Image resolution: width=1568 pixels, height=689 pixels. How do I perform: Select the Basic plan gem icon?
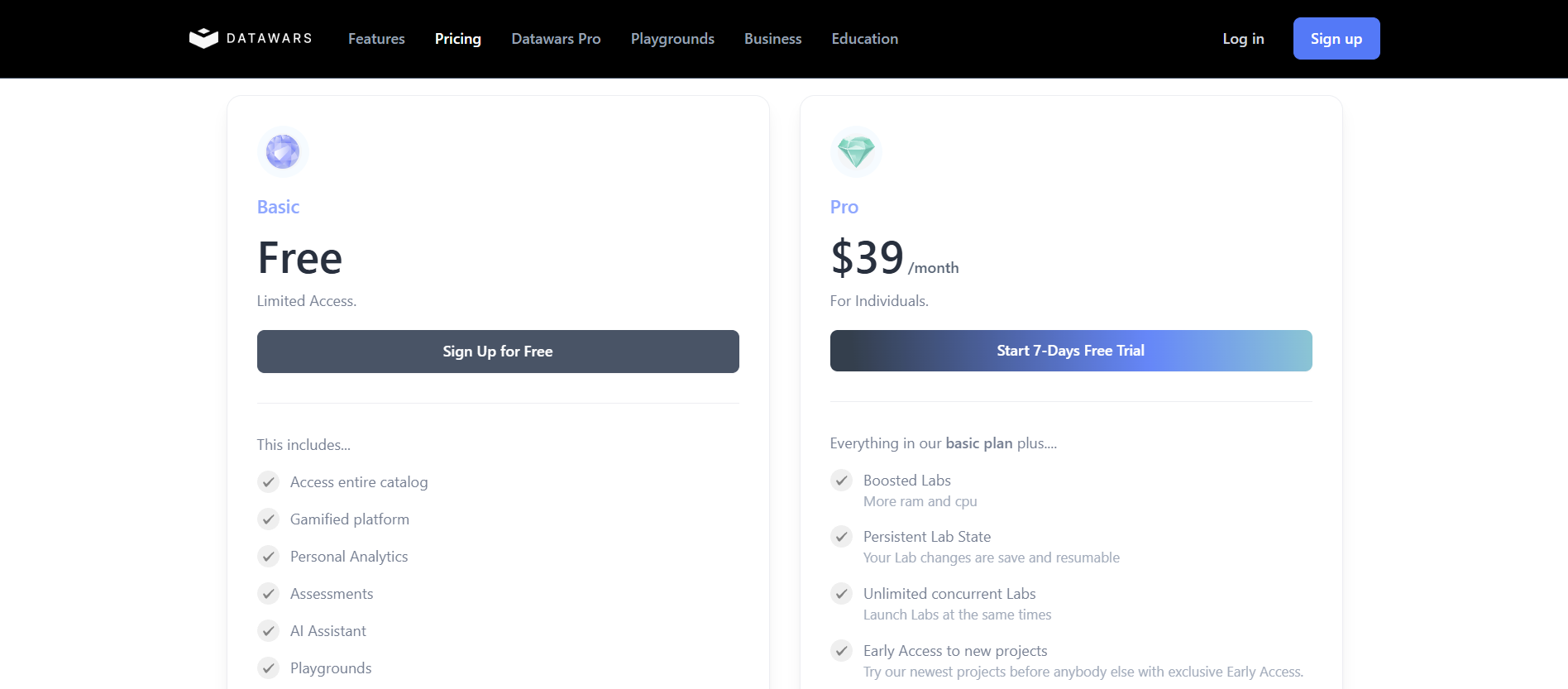pyautogui.click(x=283, y=151)
